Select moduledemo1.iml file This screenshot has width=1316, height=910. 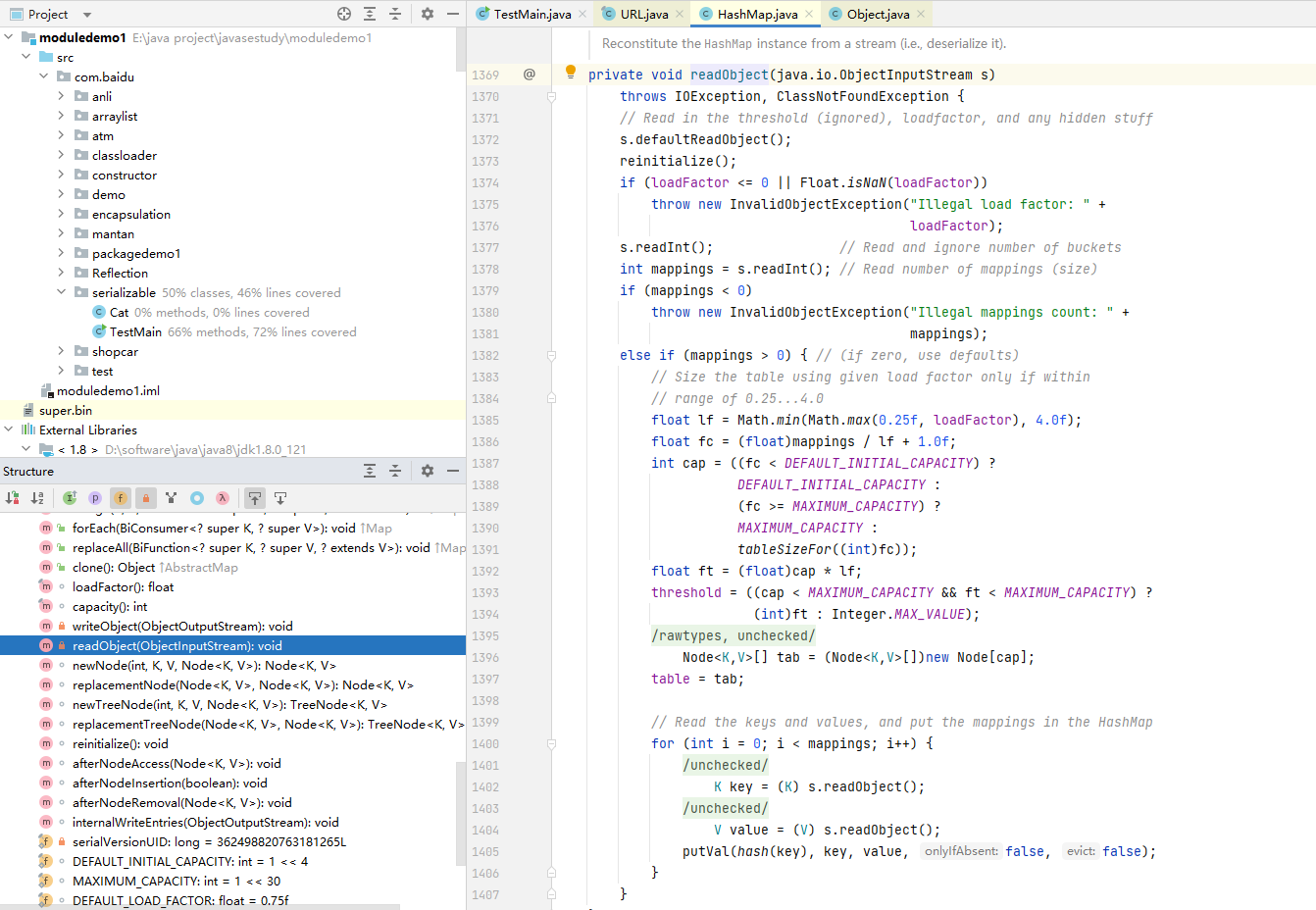(108, 390)
